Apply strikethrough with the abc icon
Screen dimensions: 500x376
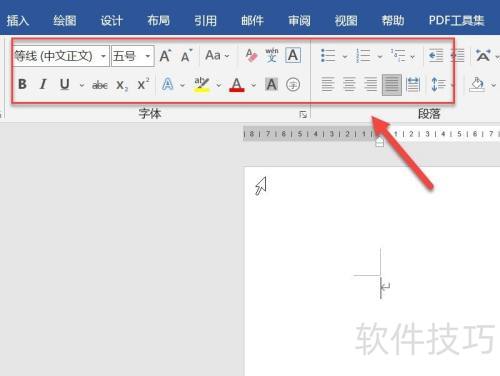click(100, 85)
